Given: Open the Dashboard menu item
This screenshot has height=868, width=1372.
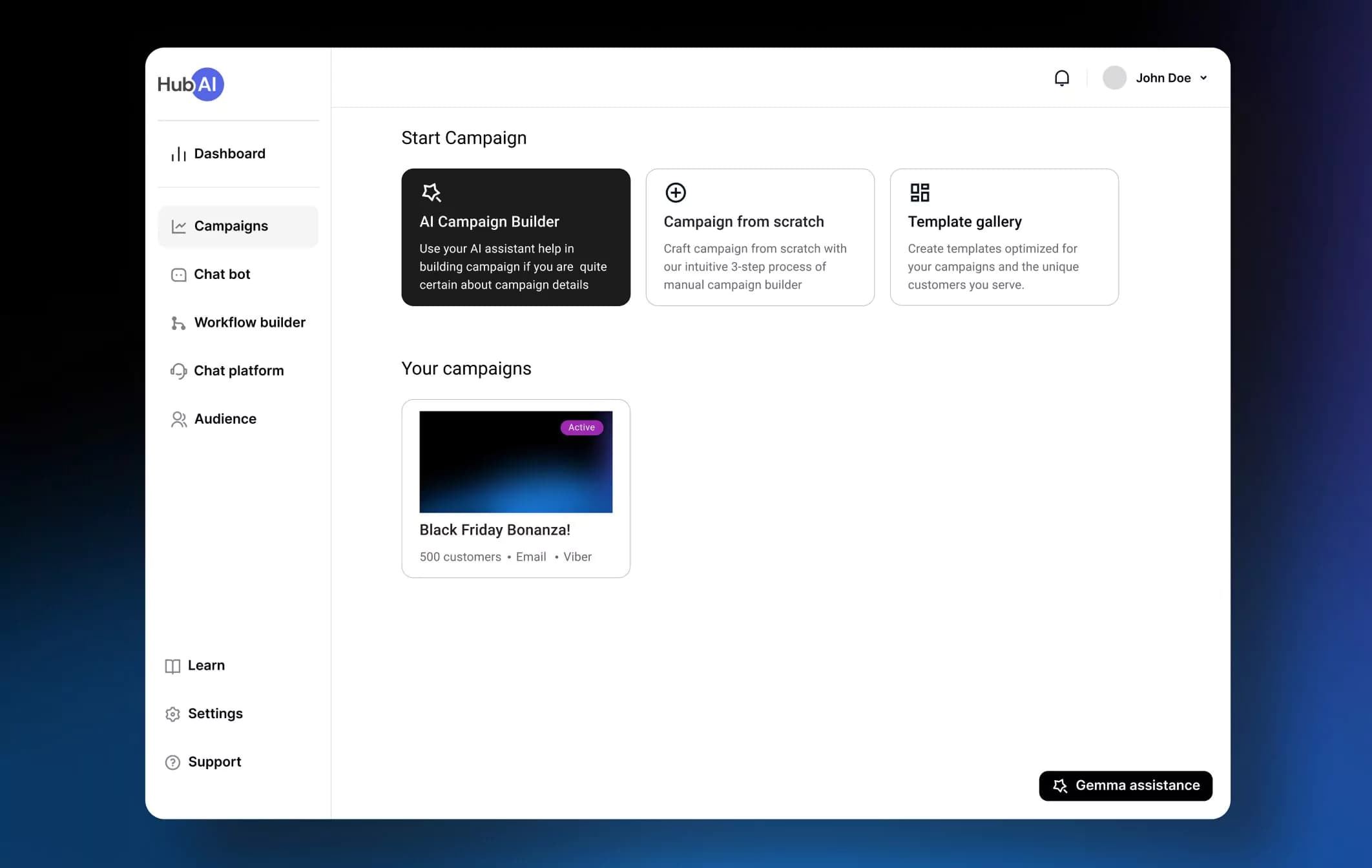Looking at the screenshot, I should 238,154.
